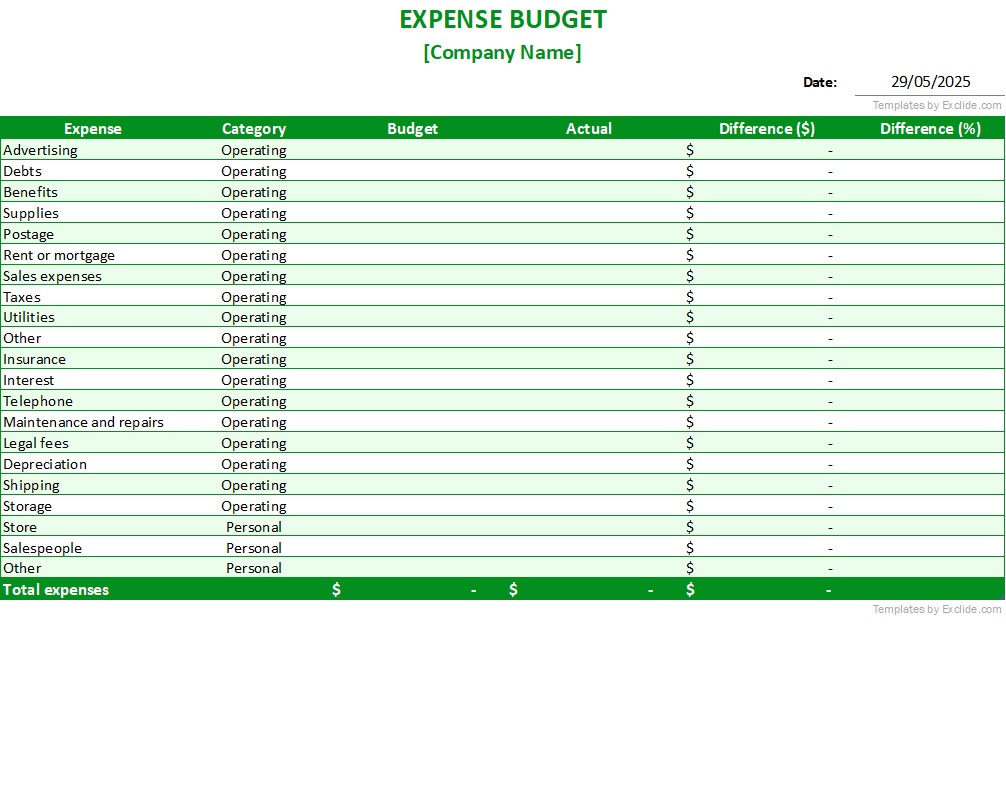Image resolution: width=1006 pixels, height=792 pixels.
Task: Select the Difference (%) column header
Action: click(x=930, y=128)
